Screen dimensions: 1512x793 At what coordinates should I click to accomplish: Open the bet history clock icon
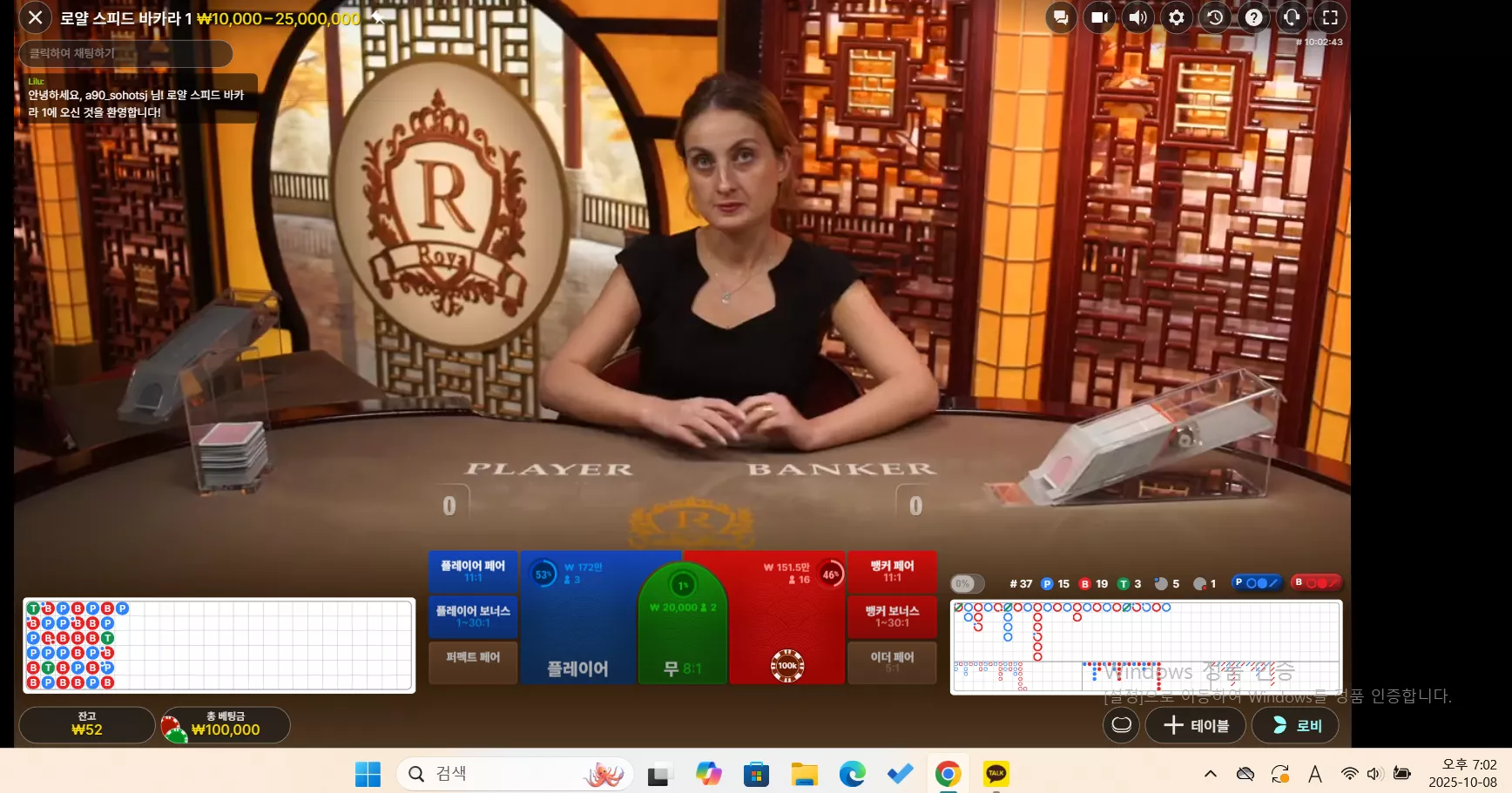point(1214,17)
